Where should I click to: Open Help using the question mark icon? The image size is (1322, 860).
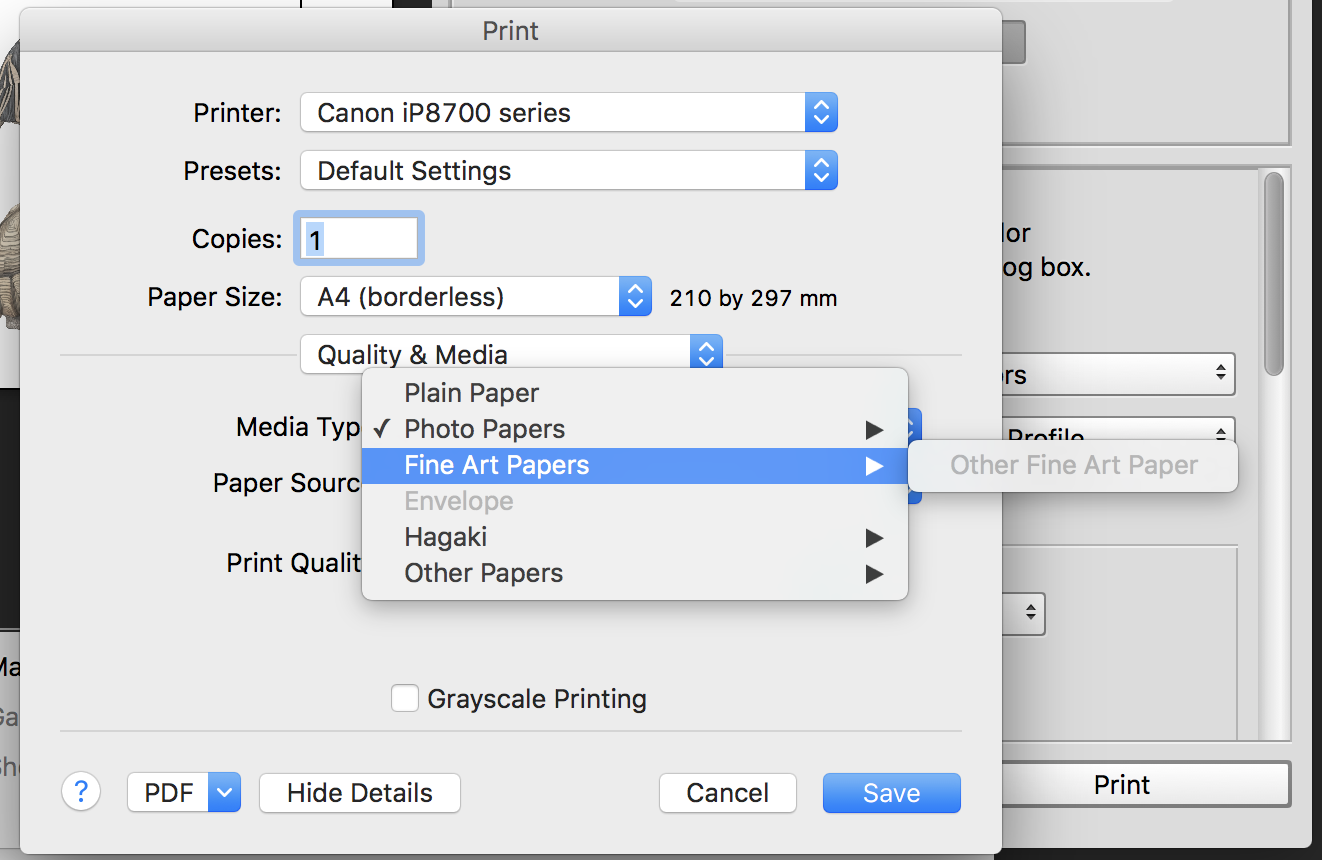click(81, 792)
